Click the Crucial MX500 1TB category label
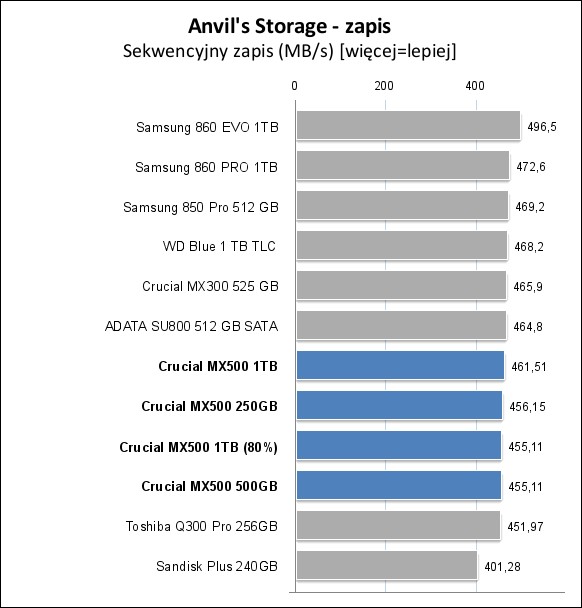This screenshot has height=608, width=582. click(218, 366)
